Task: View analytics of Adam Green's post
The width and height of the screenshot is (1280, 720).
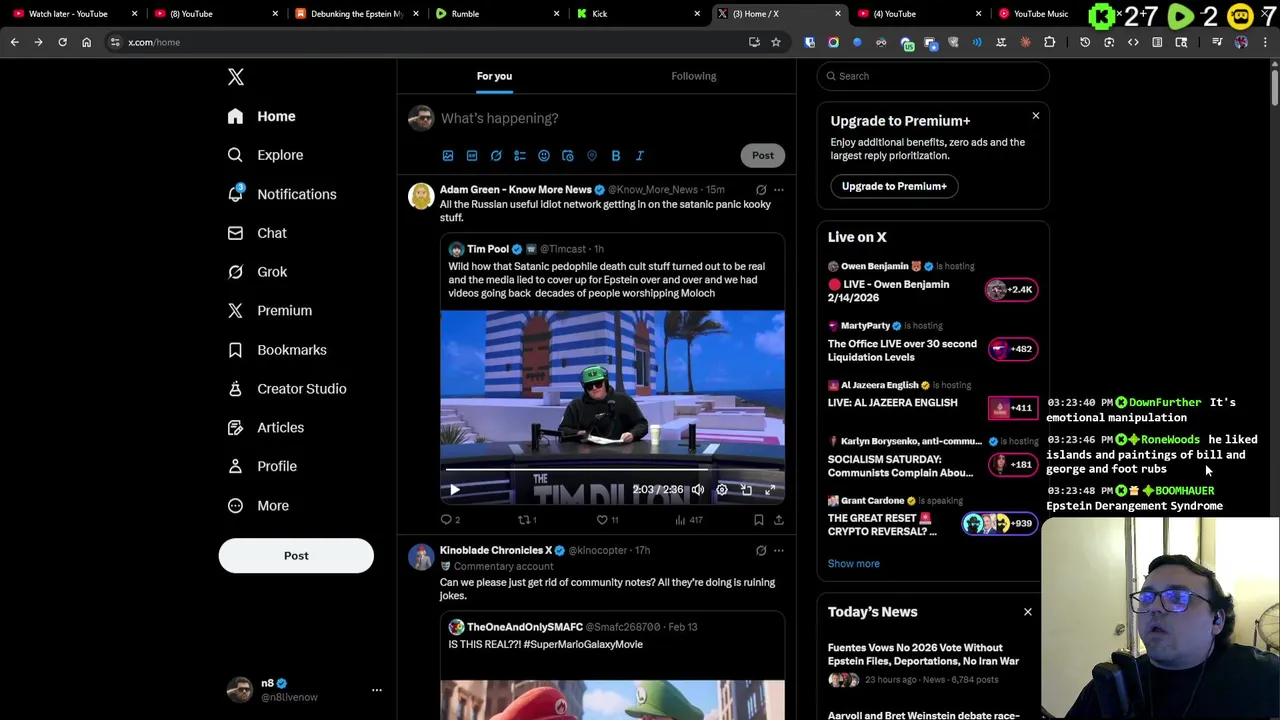Action: pos(689,520)
